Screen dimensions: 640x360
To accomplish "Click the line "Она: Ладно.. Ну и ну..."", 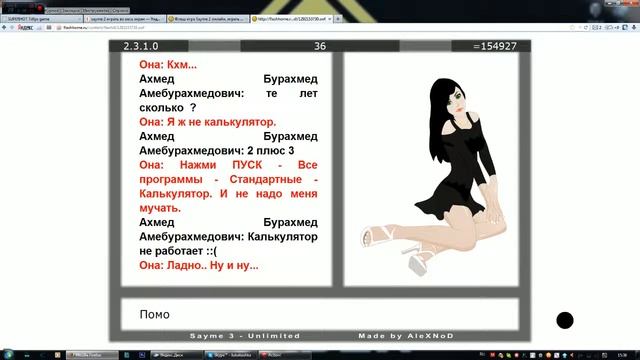I will (x=199, y=265).
